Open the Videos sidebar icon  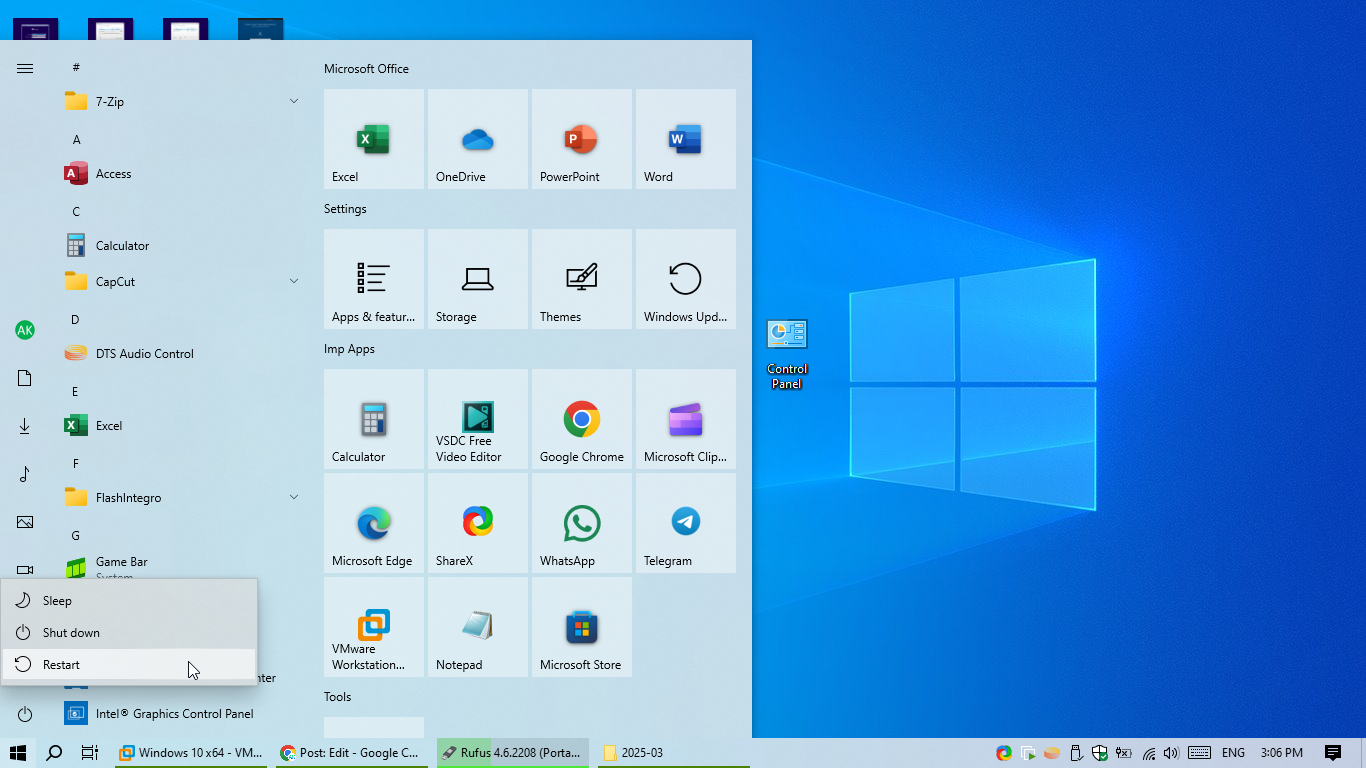tap(25, 569)
